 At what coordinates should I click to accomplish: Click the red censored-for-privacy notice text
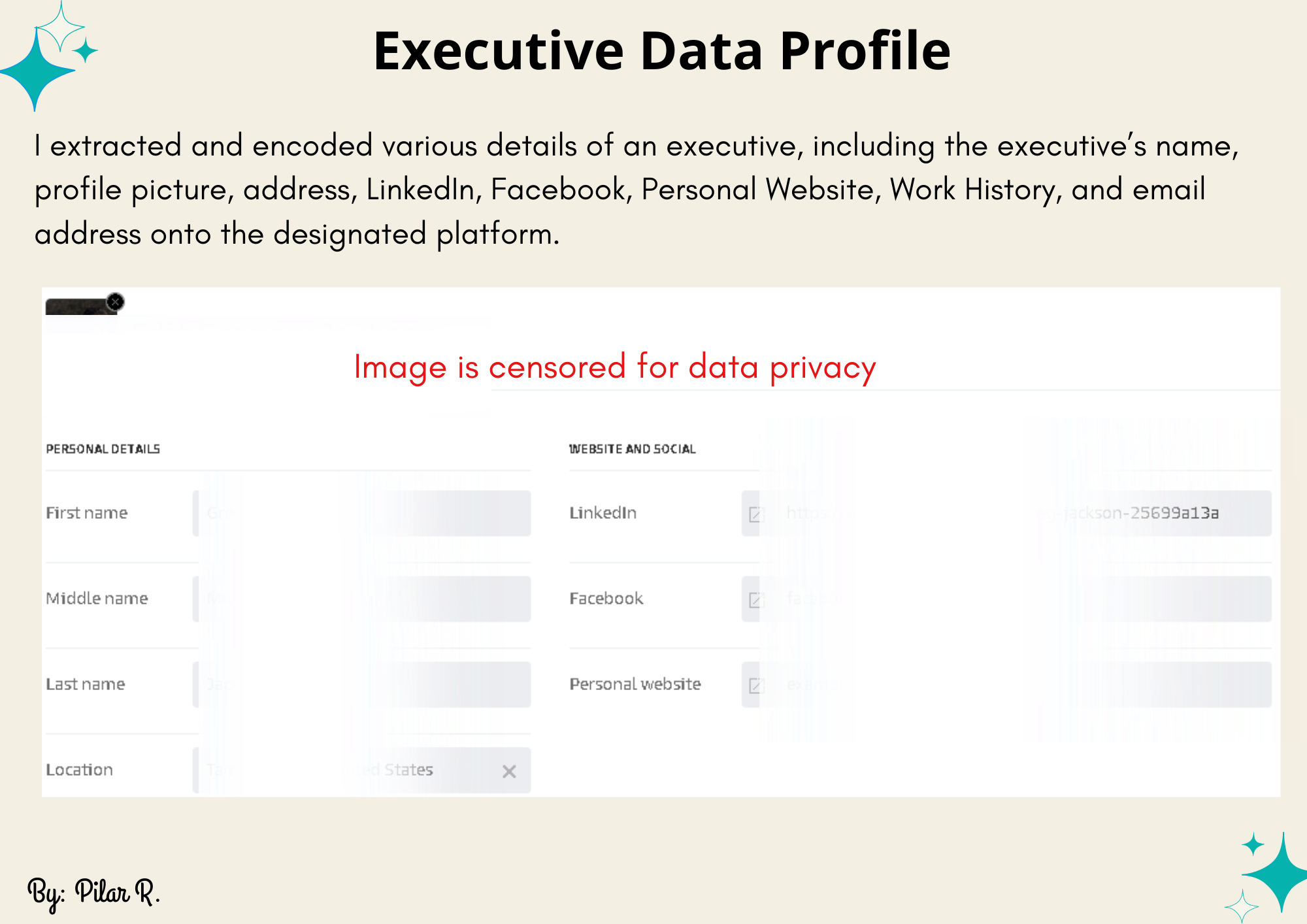click(614, 367)
